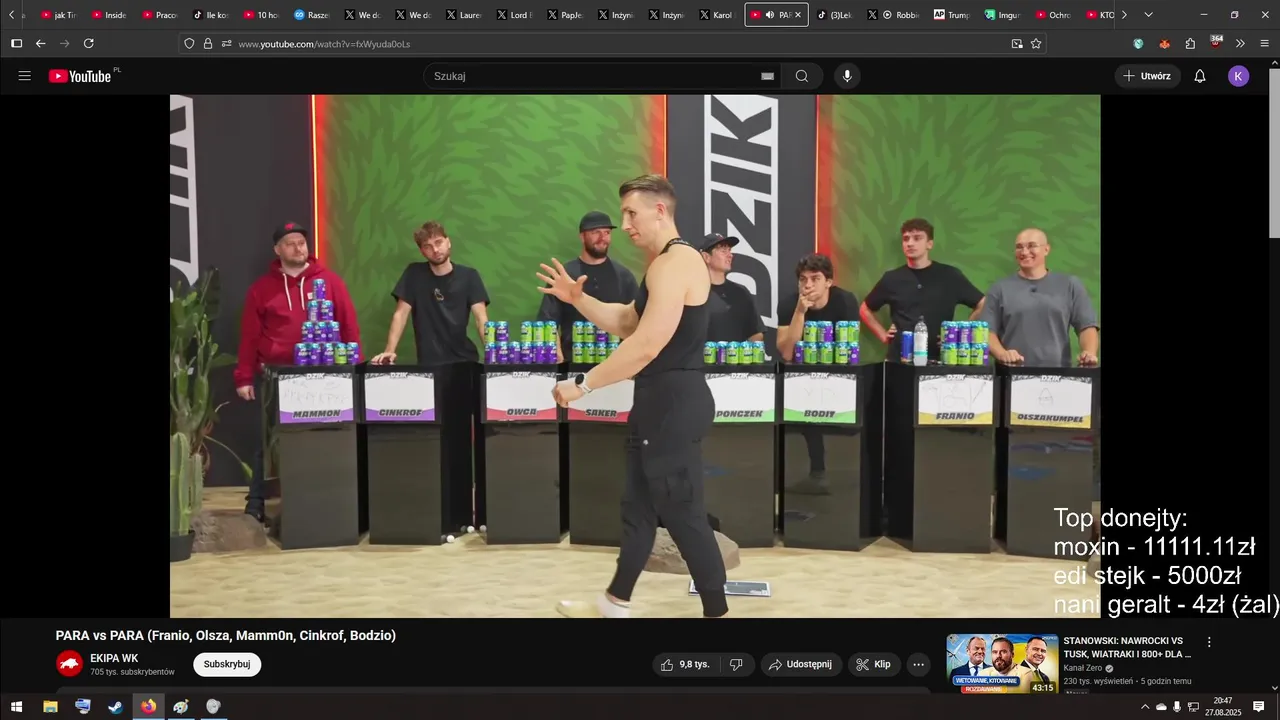This screenshot has width=1280, height=720.
Task: Open Steam from the taskbar
Action: [x=116, y=707]
